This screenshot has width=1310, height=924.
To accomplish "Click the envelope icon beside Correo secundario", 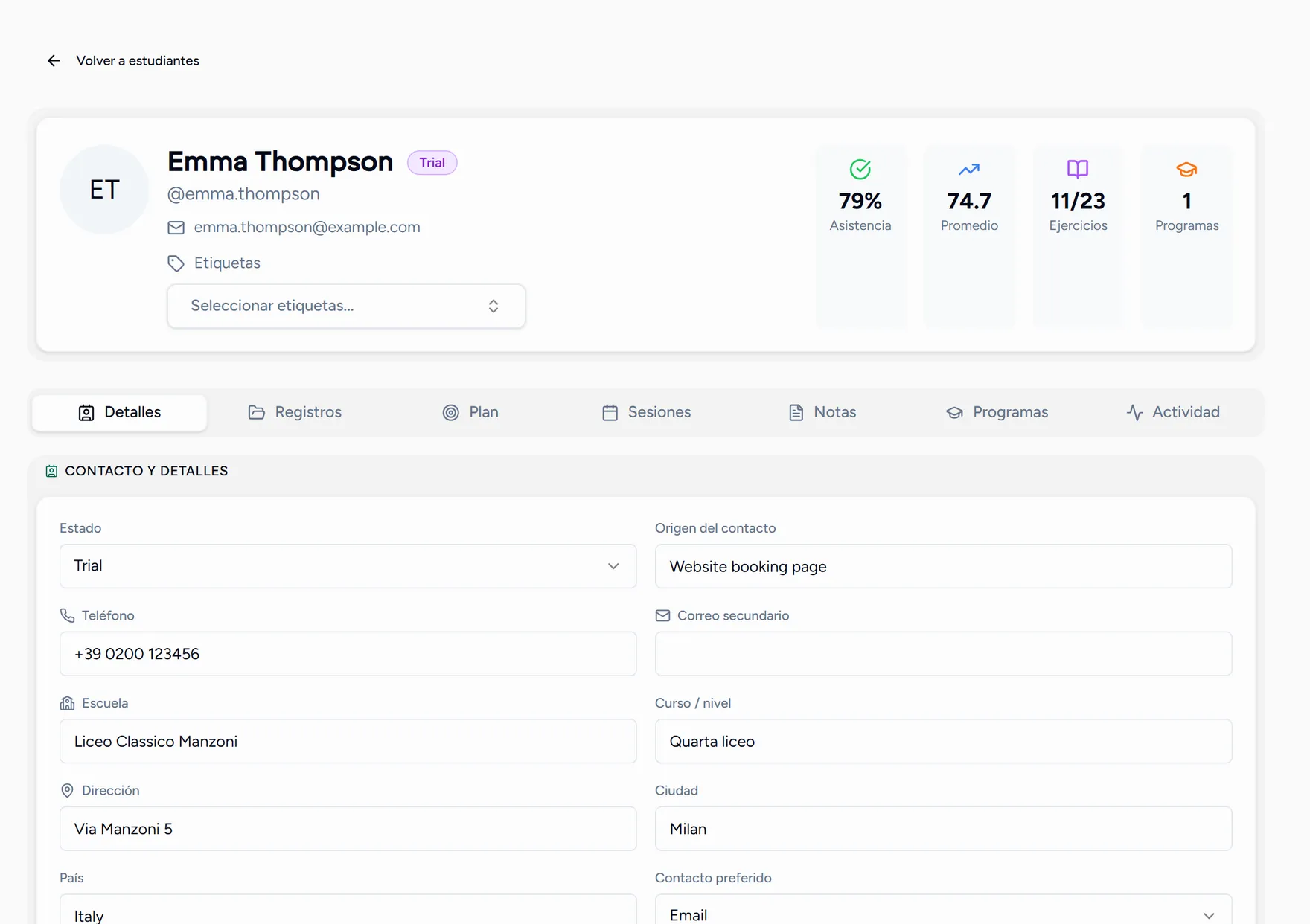I will 662,616.
